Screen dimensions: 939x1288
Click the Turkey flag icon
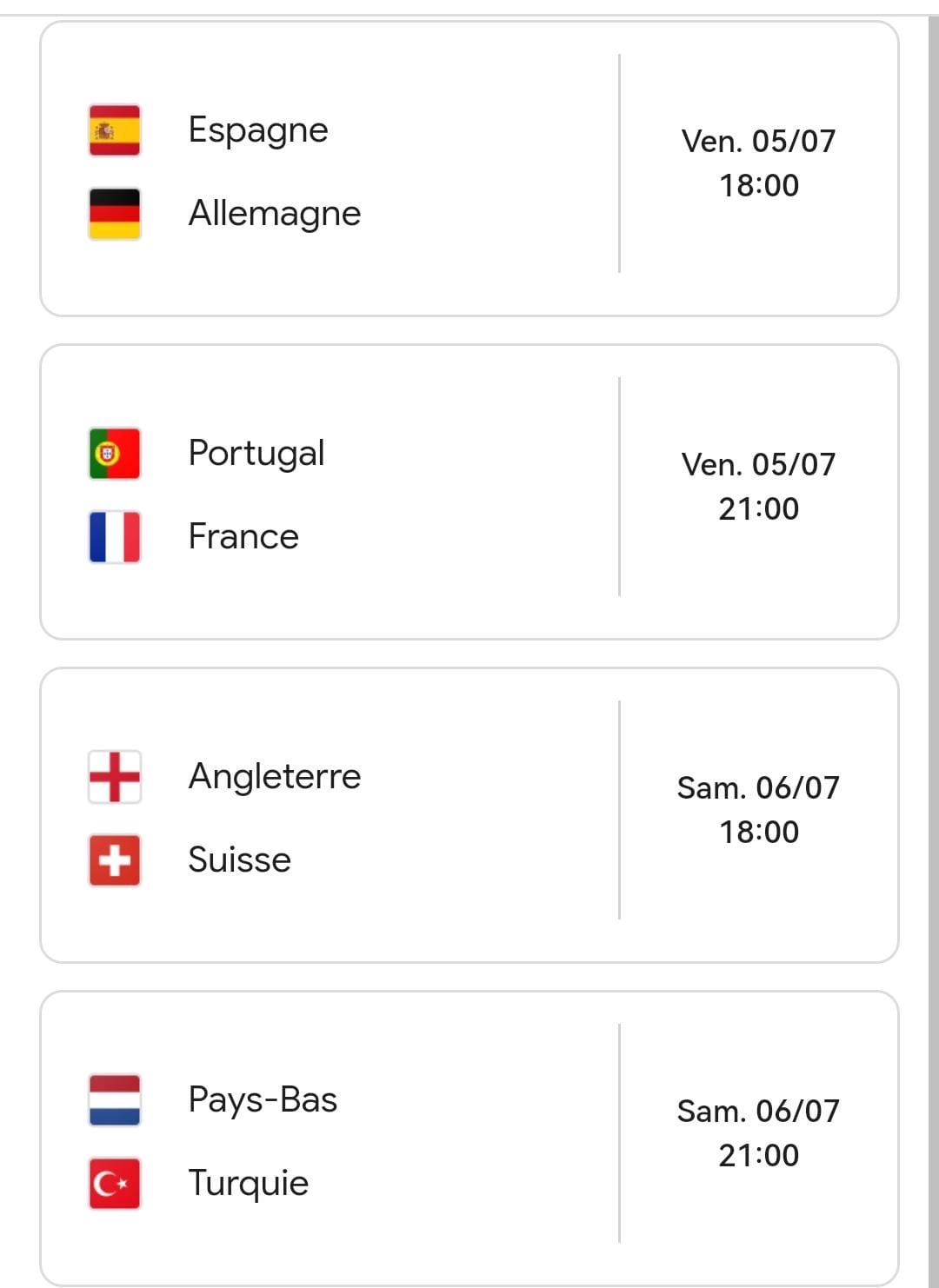[x=115, y=1184]
